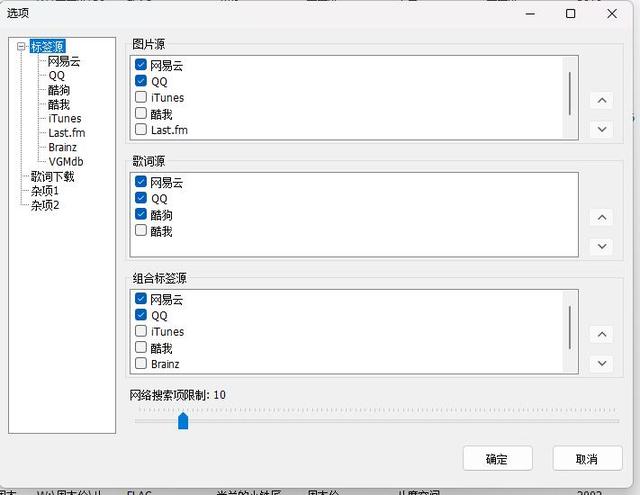Click the 确定 button
640x495 pixels.
(498, 459)
